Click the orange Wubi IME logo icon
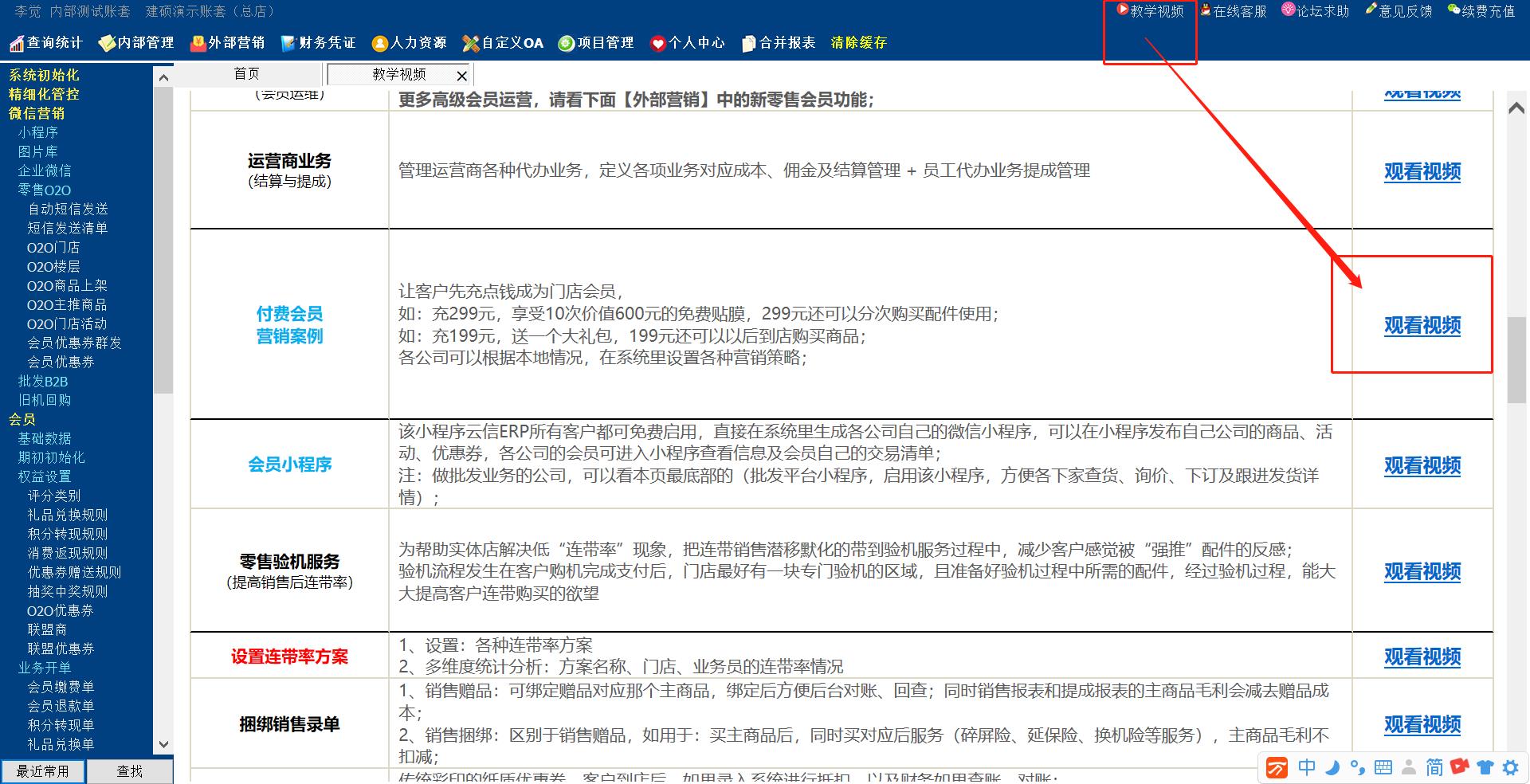 click(x=1277, y=768)
